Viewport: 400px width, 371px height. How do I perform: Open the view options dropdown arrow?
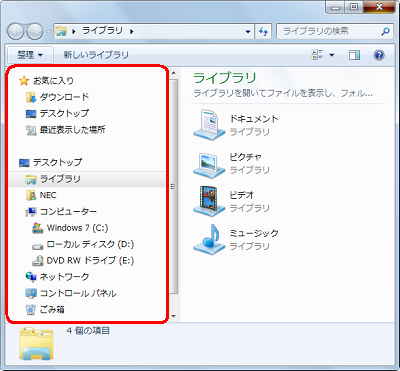pos(332,55)
